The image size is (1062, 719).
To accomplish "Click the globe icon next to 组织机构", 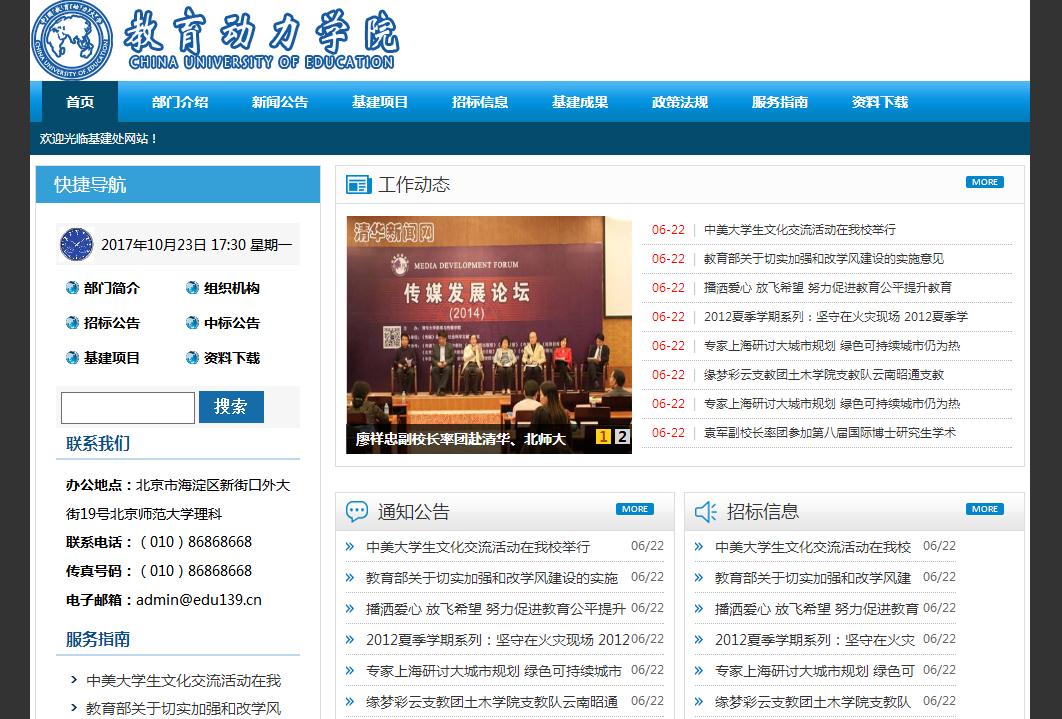I will [x=192, y=288].
